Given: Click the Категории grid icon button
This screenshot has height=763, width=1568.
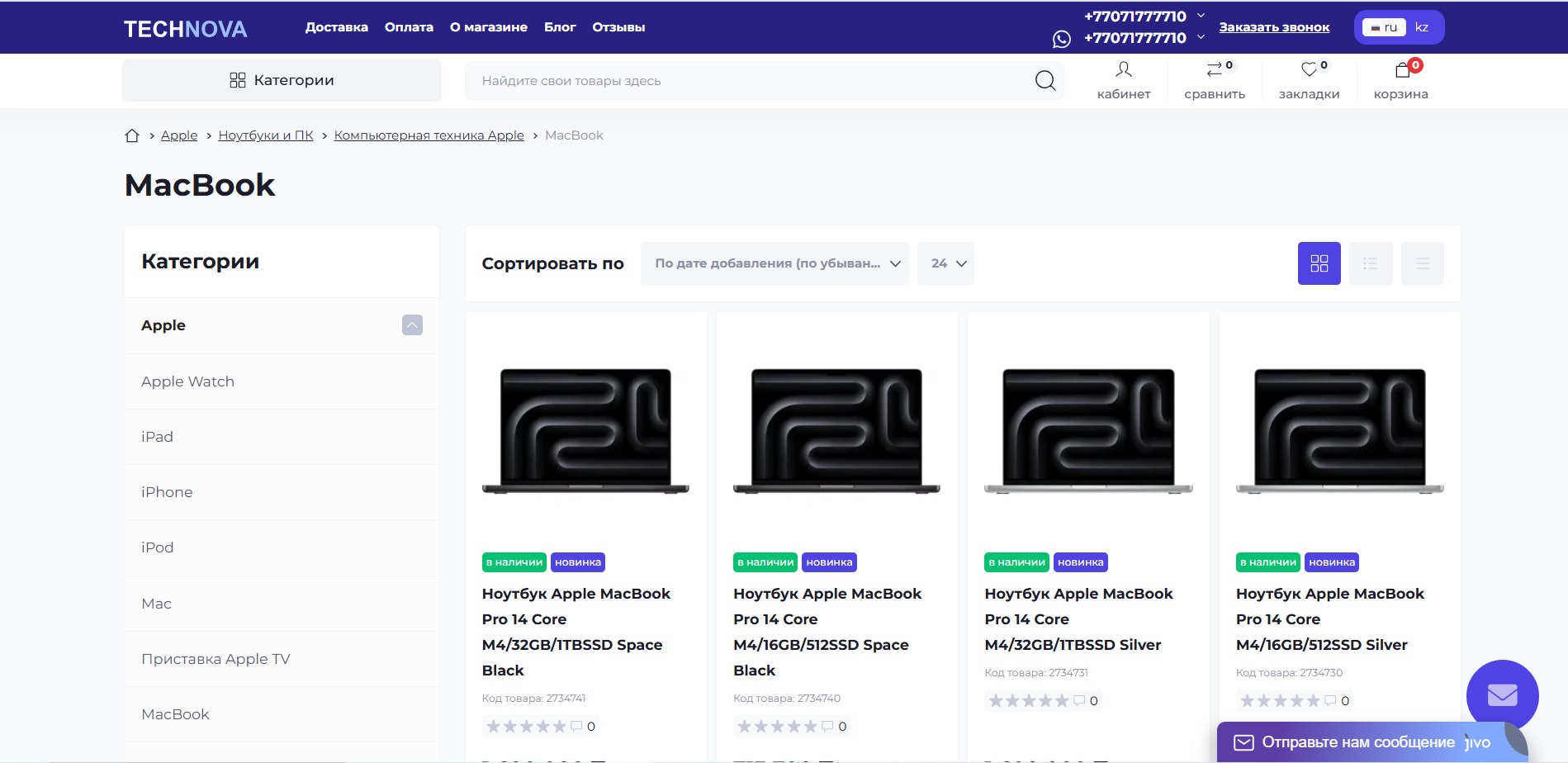Looking at the screenshot, I should pos(282,80).
